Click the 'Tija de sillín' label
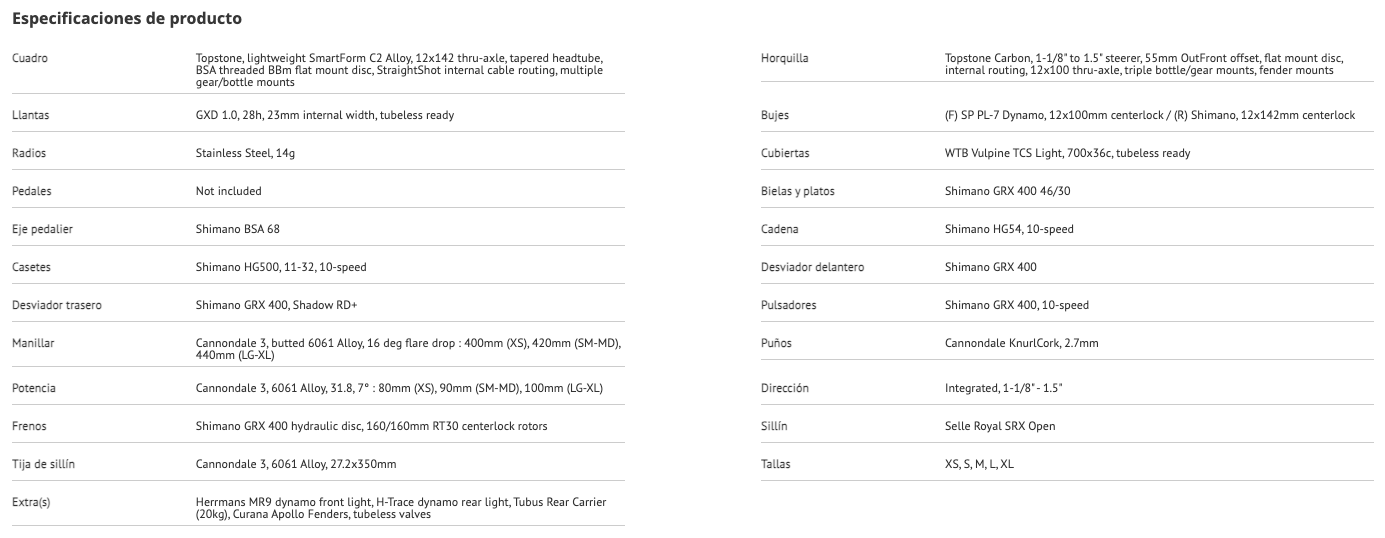 coord(44,464)
